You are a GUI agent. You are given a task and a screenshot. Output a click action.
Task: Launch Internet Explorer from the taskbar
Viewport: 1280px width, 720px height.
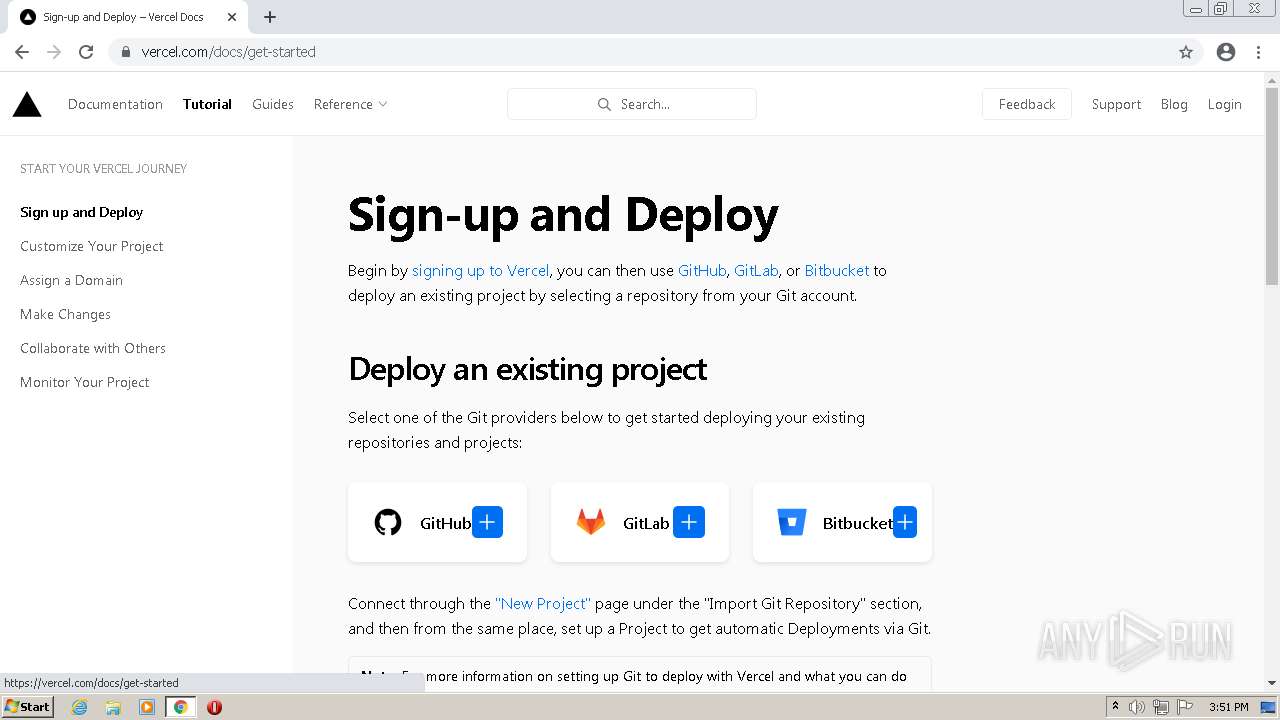(x=80, y=707)
